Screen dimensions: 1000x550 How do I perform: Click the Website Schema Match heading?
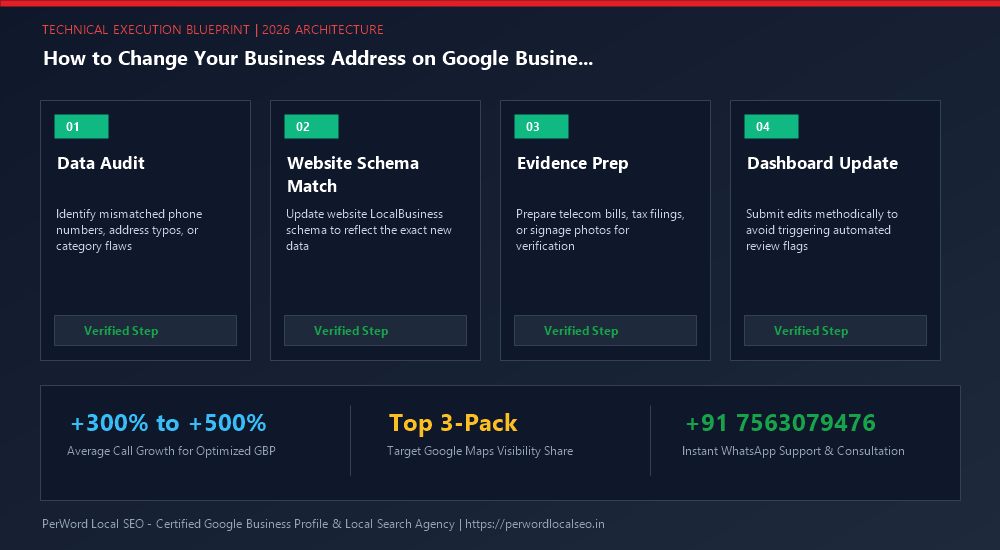[353, 174]
